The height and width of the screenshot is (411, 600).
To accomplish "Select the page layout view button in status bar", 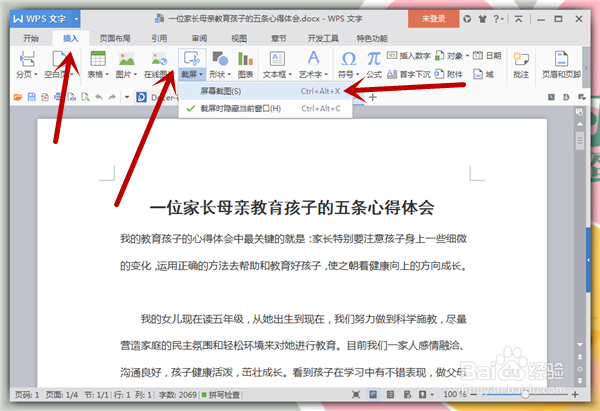I will point(373,394).
